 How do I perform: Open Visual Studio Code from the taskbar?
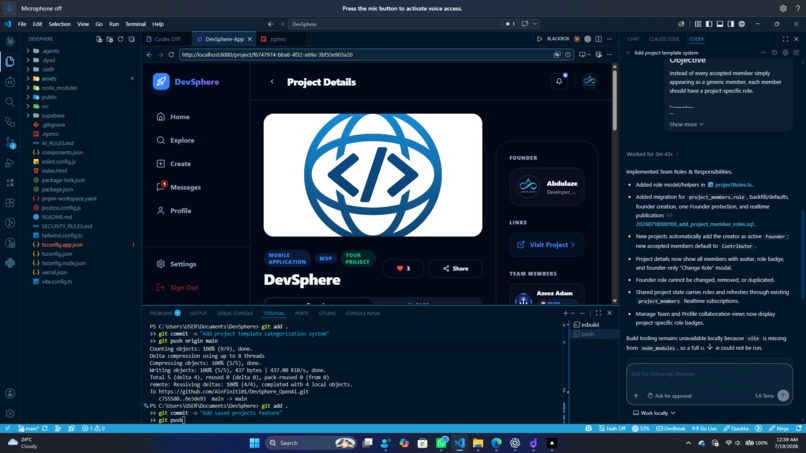[x=460, y=443]
